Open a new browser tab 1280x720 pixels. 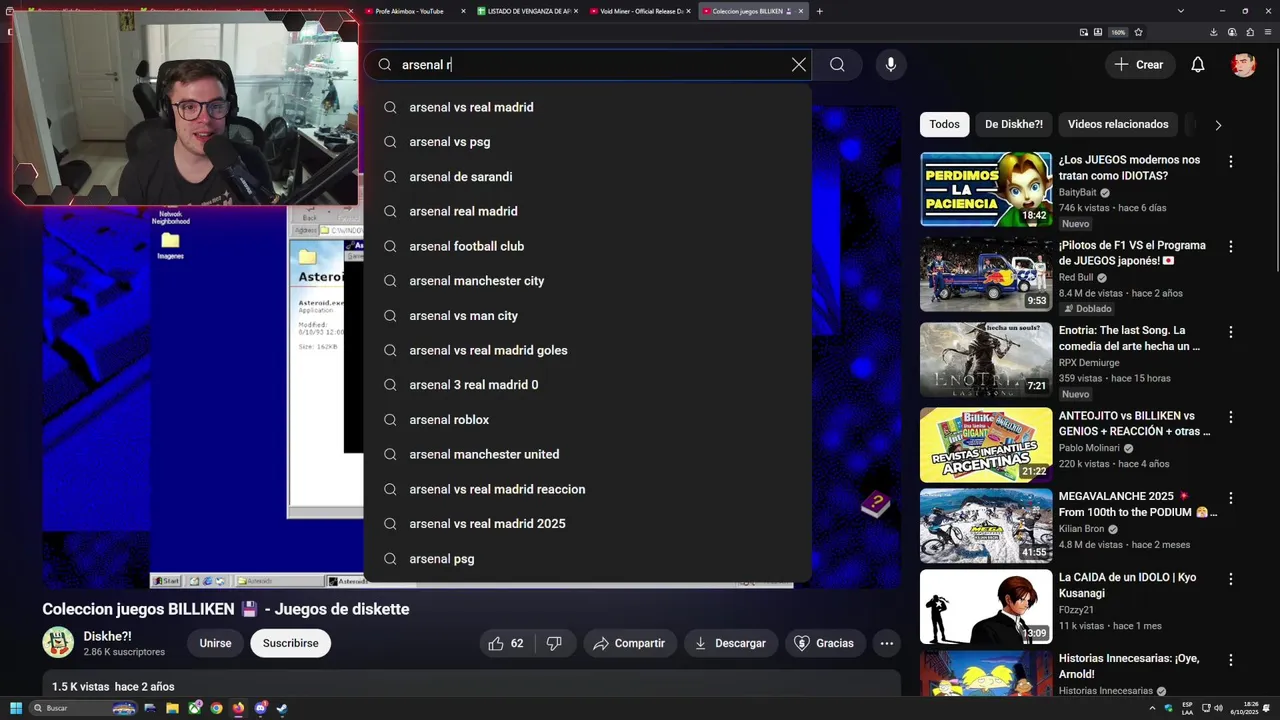click(x=820, y=11)
